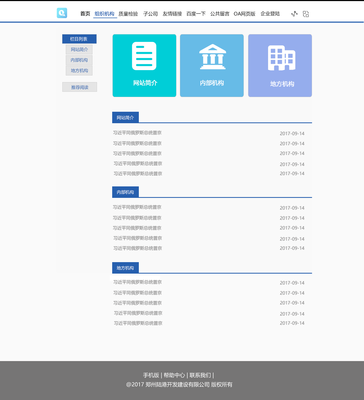Viewport: 364px width, 400px height.
Task: Open the last navigation item 企业登陆
Action: (270, 14)
